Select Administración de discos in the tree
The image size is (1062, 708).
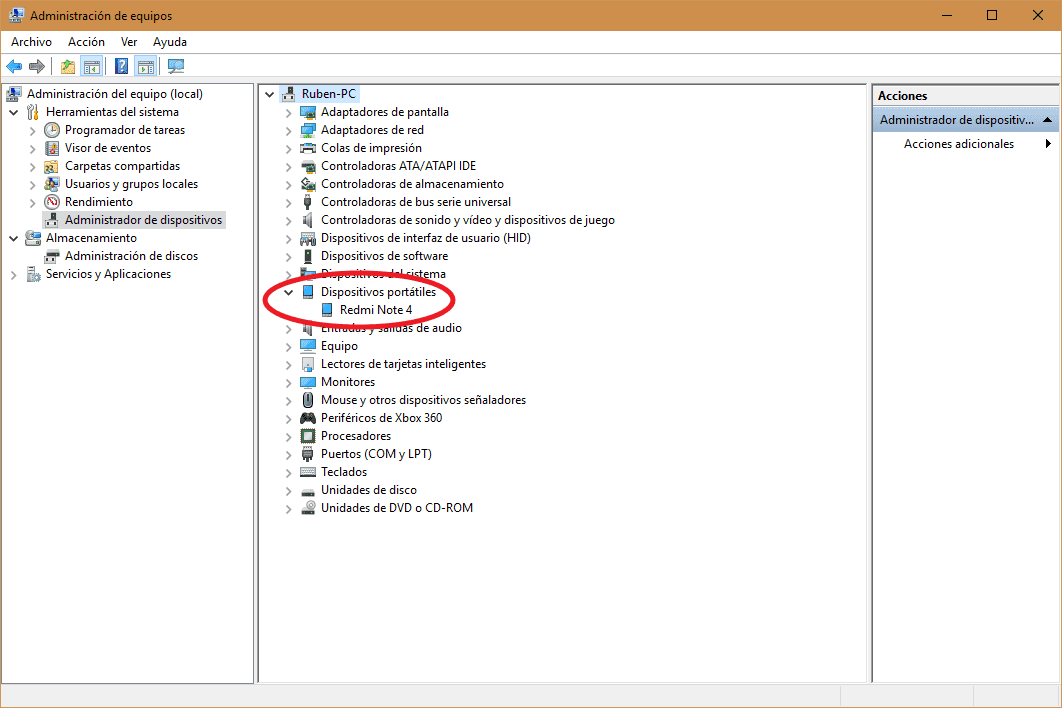(x=131, y=256)
